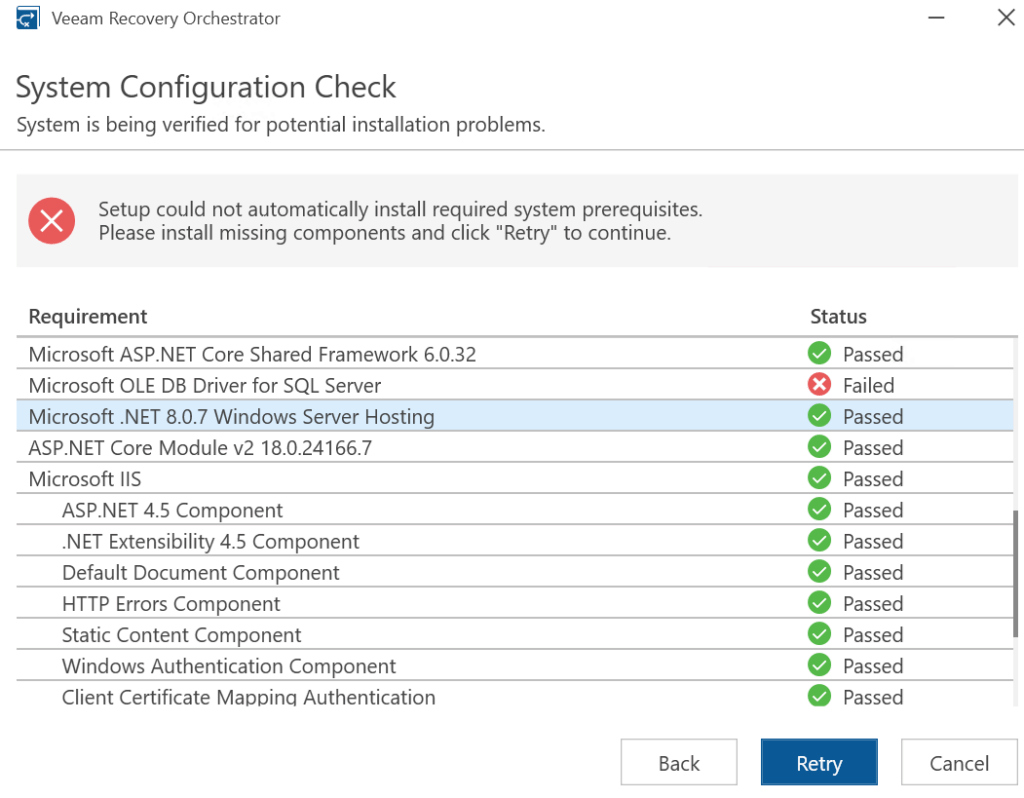Viewport: 1024px width, 798px height.
Task: Click the passed icon for ASP.NET 4.5 Component
Action: (819, 509)
